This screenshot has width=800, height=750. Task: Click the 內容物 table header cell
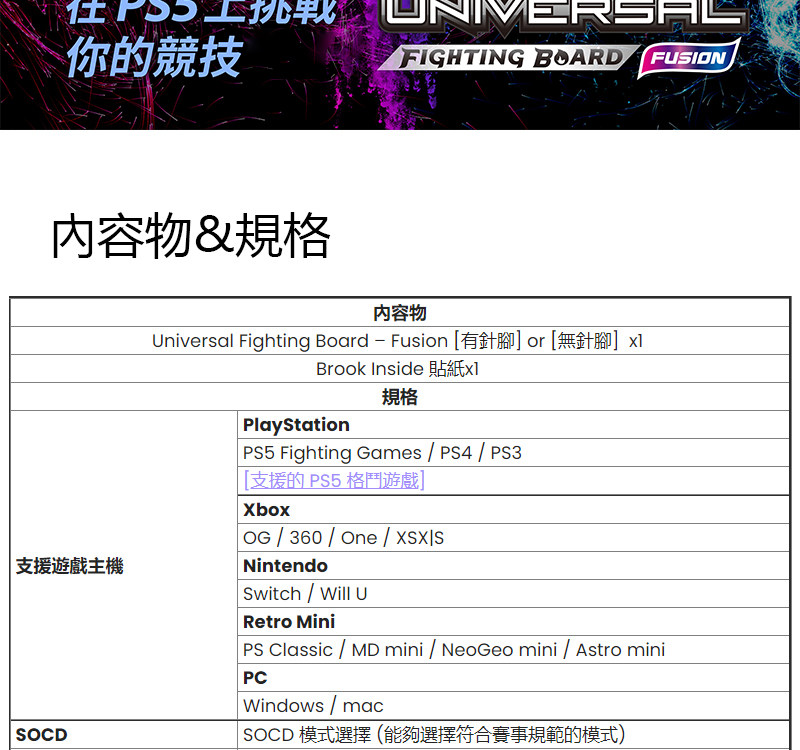pos(400,313)
